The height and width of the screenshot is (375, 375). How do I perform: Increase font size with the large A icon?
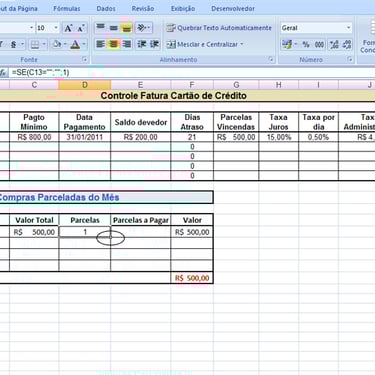pyautogui.click(x=68, y=28)
